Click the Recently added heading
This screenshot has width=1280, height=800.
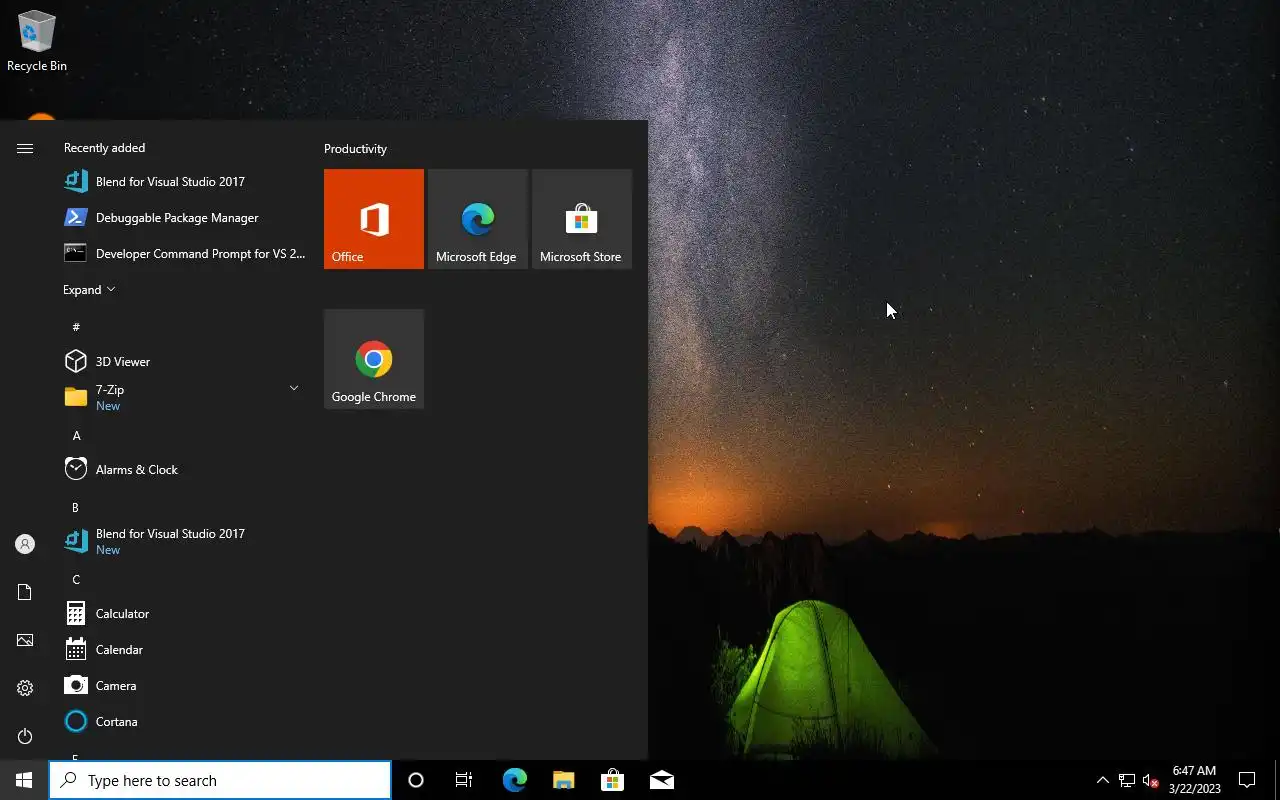tap(104, 147)
